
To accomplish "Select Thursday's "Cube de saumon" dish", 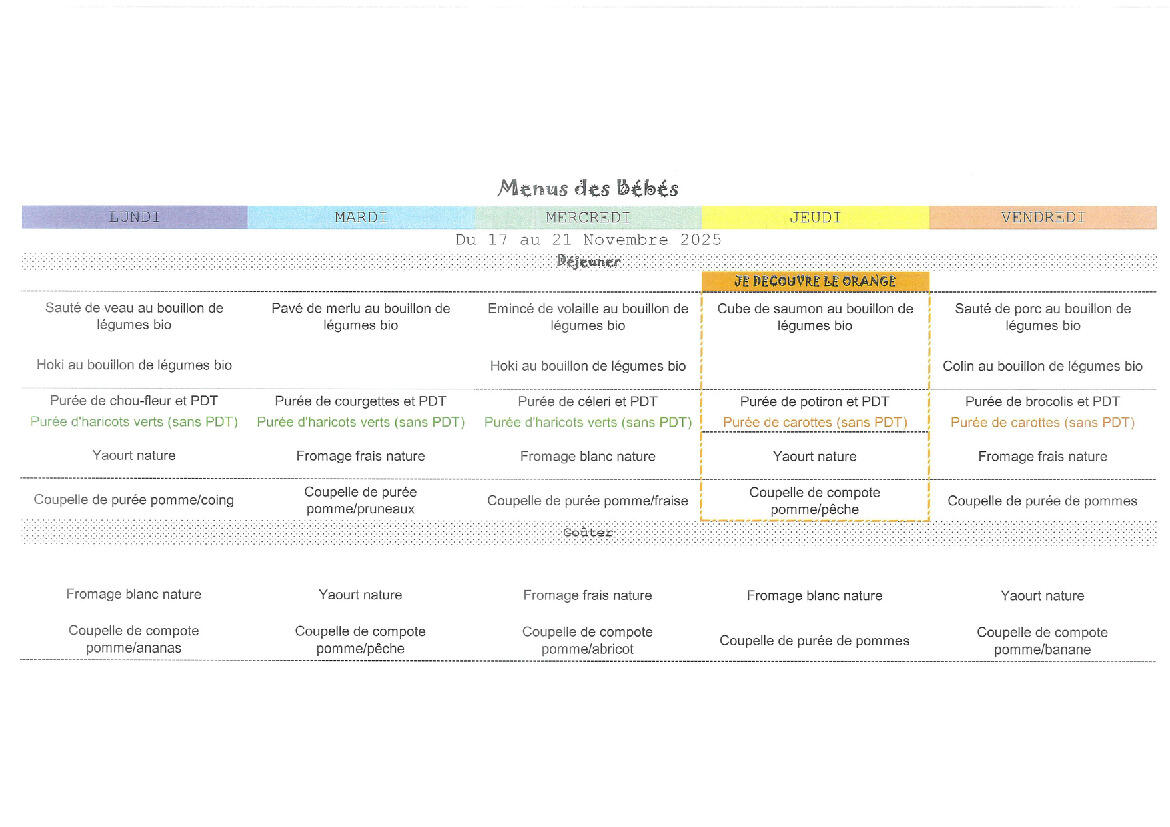I will click(x=815, y=316).
